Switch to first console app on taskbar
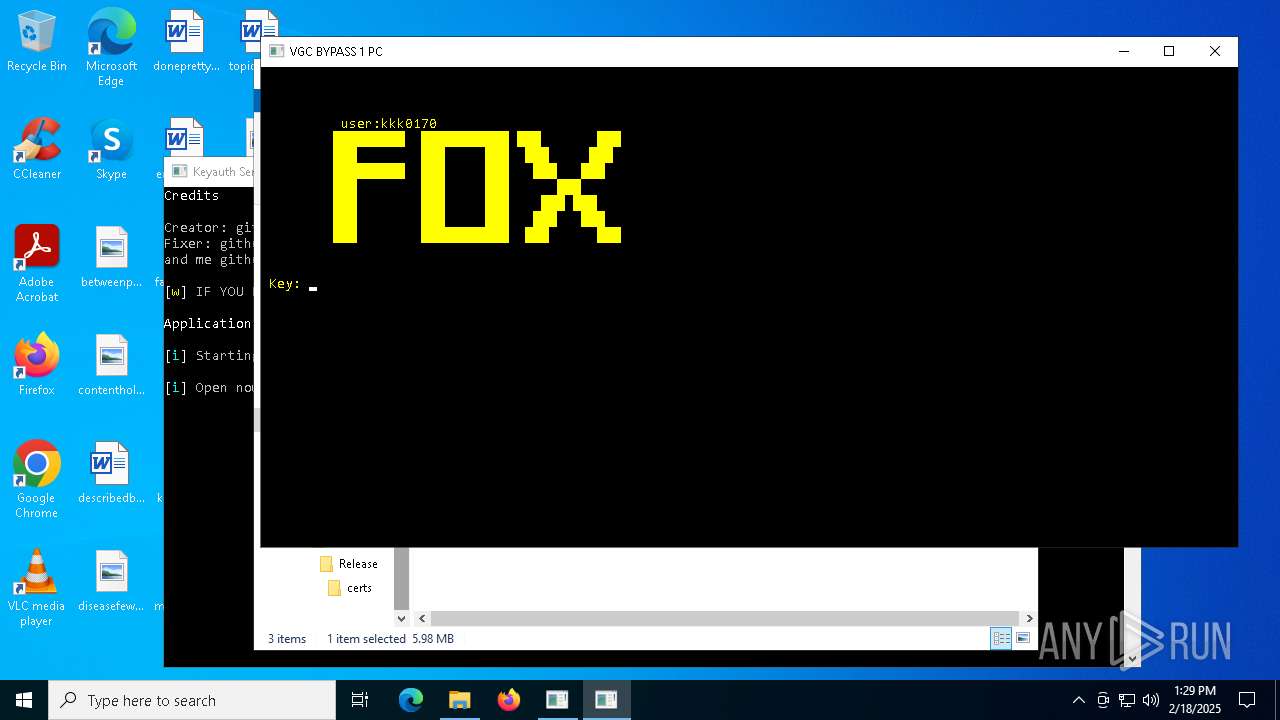The width and height of the screenshot is (1280, 720). (557, 700)
